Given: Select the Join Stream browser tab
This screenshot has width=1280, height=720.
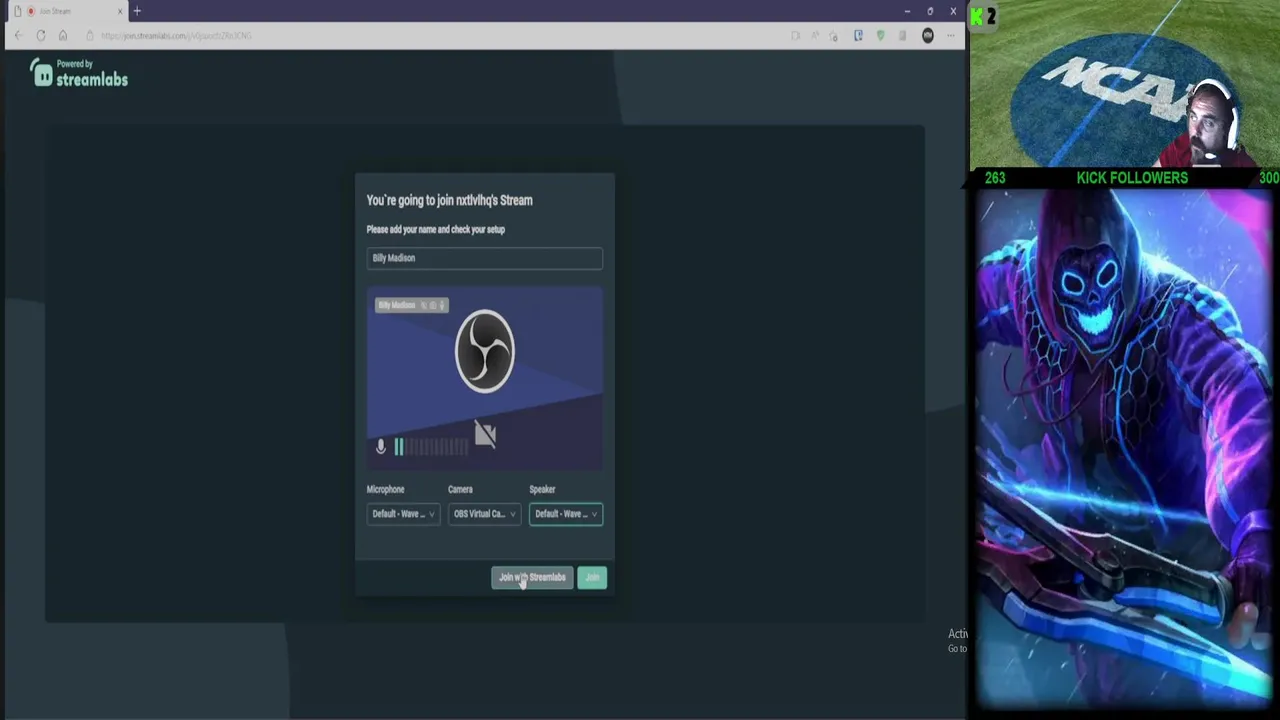Looking at the screenshot, I should tap(68, 11).
